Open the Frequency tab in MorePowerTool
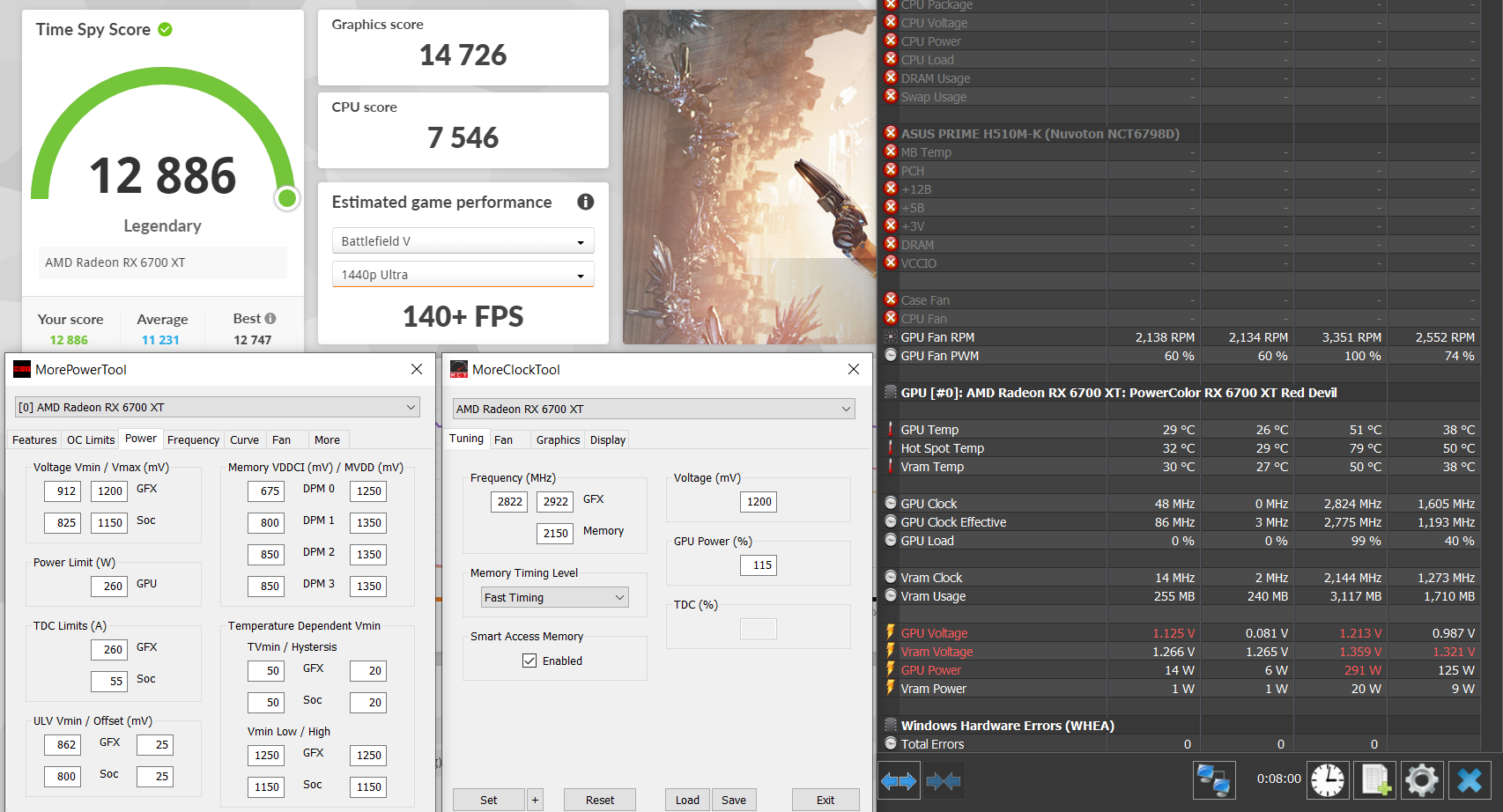 coord(193,439)
